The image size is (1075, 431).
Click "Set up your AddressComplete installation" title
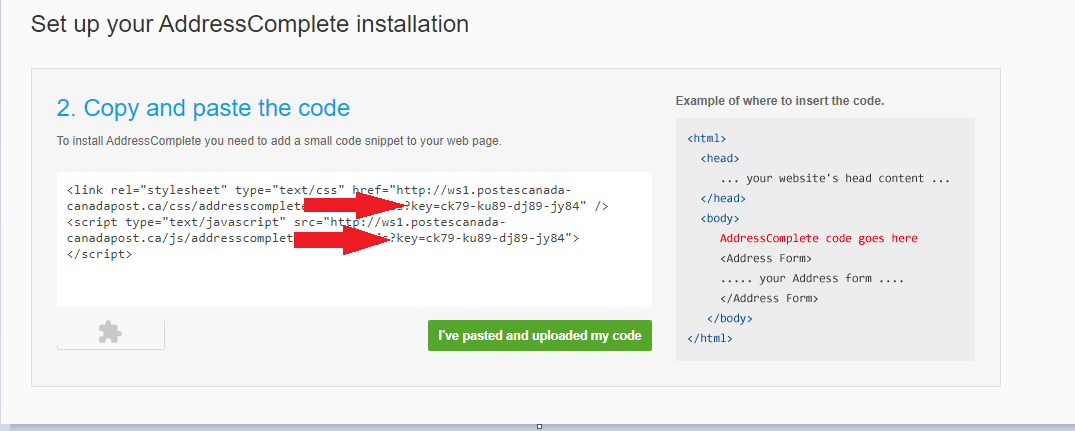pyautogui.click(x=250, y=24)
